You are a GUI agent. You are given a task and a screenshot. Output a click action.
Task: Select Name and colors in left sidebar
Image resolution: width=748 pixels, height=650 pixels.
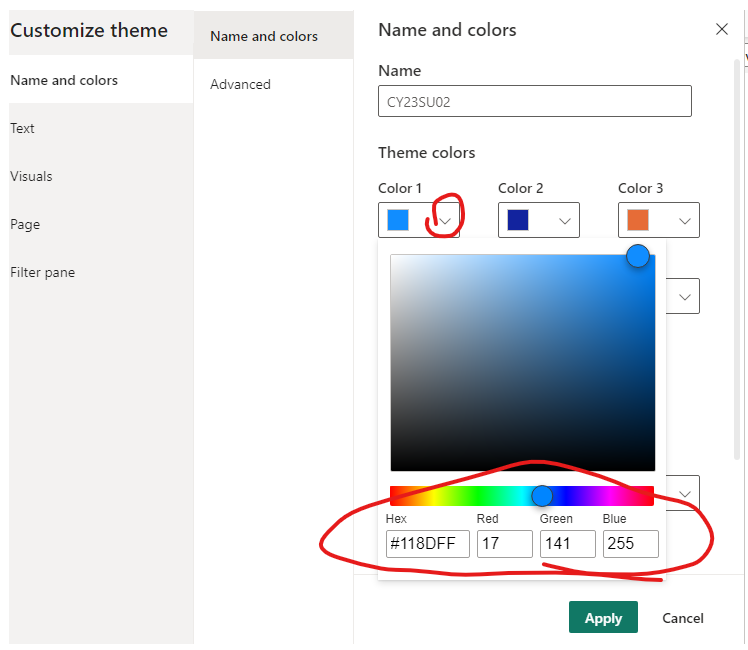tap(101, 80)
